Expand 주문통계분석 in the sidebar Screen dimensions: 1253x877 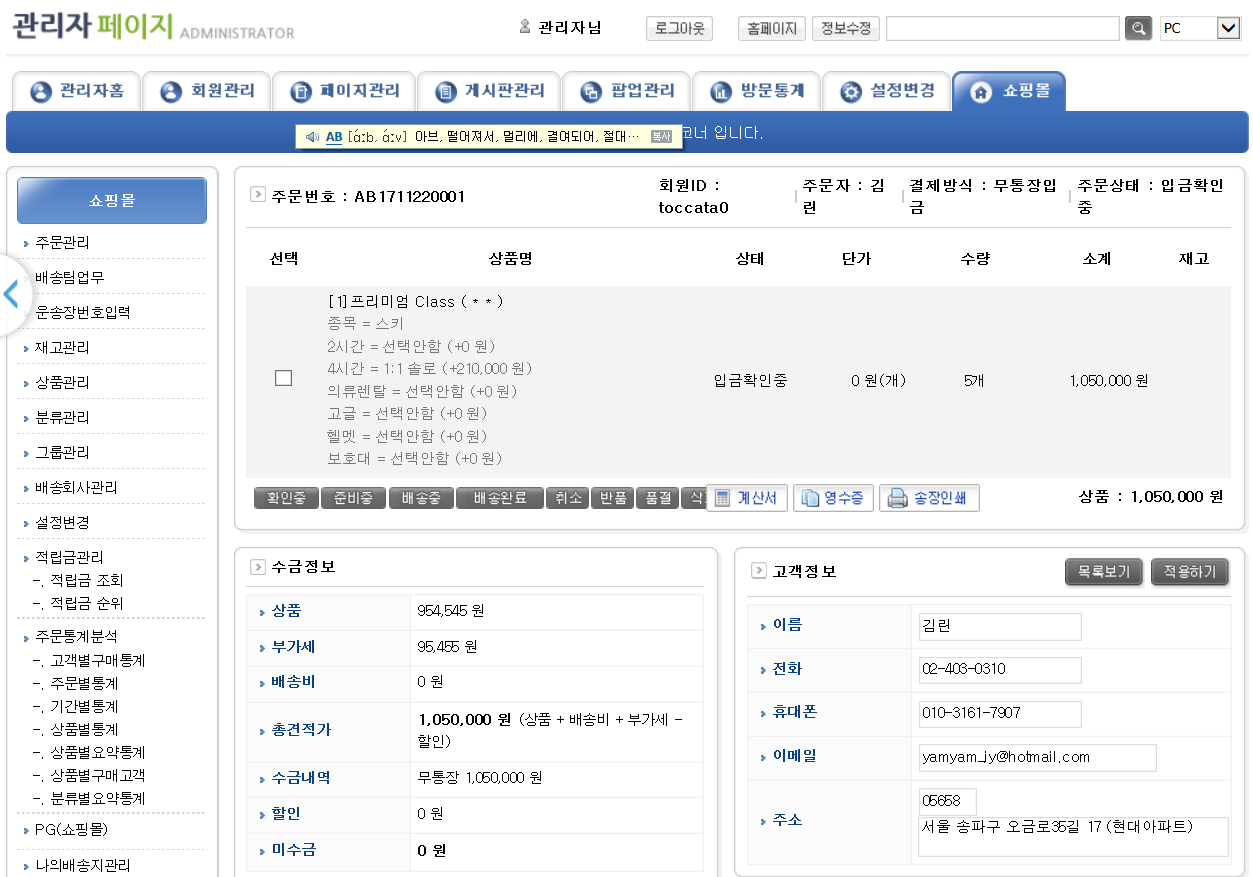[x=69, y=636]
